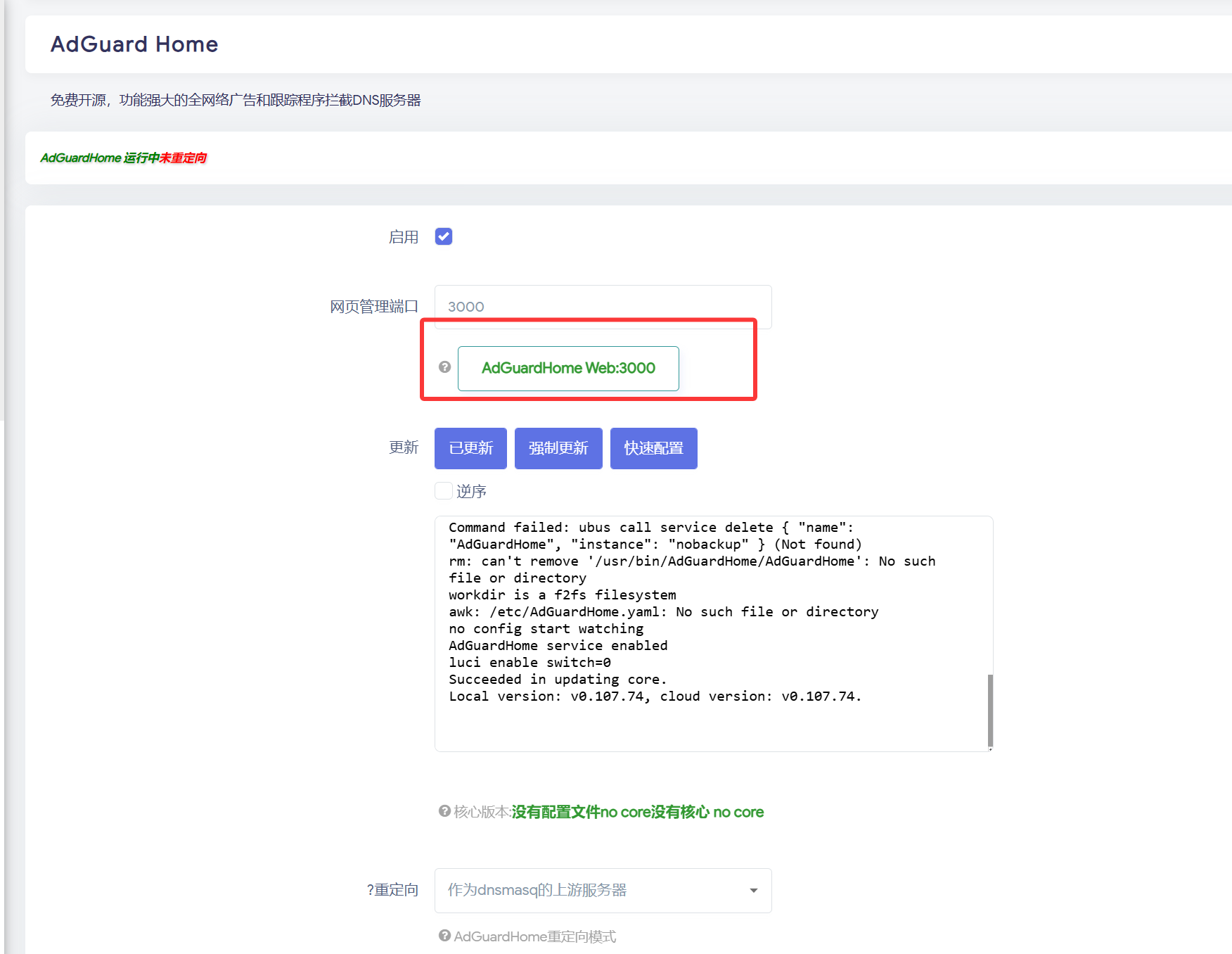Click the AdGuard Home page title
The image size is (1232, 954).
pyautogui.click(x=134, y=44)
